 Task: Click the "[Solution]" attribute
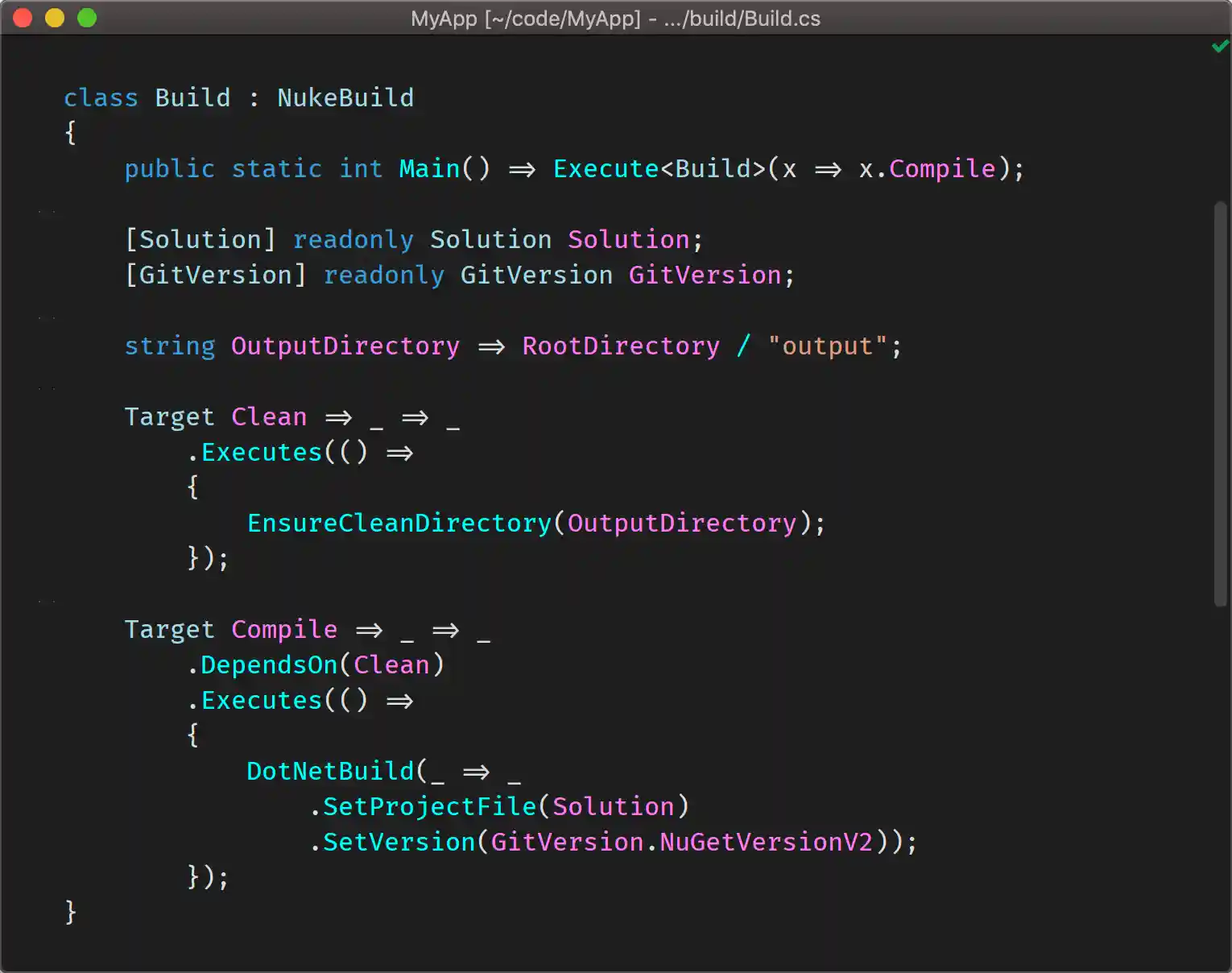(201, 240)
